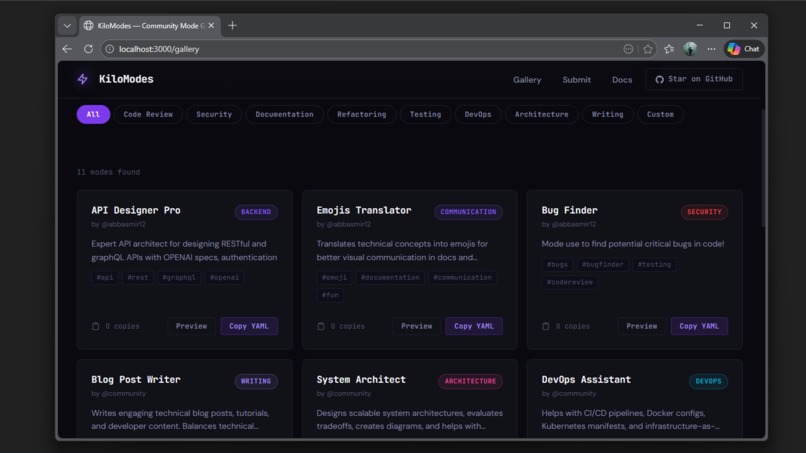Open the browser three-dots settings menu
Viewport: 806px width, 453px height.
click(x=711, y=49)
